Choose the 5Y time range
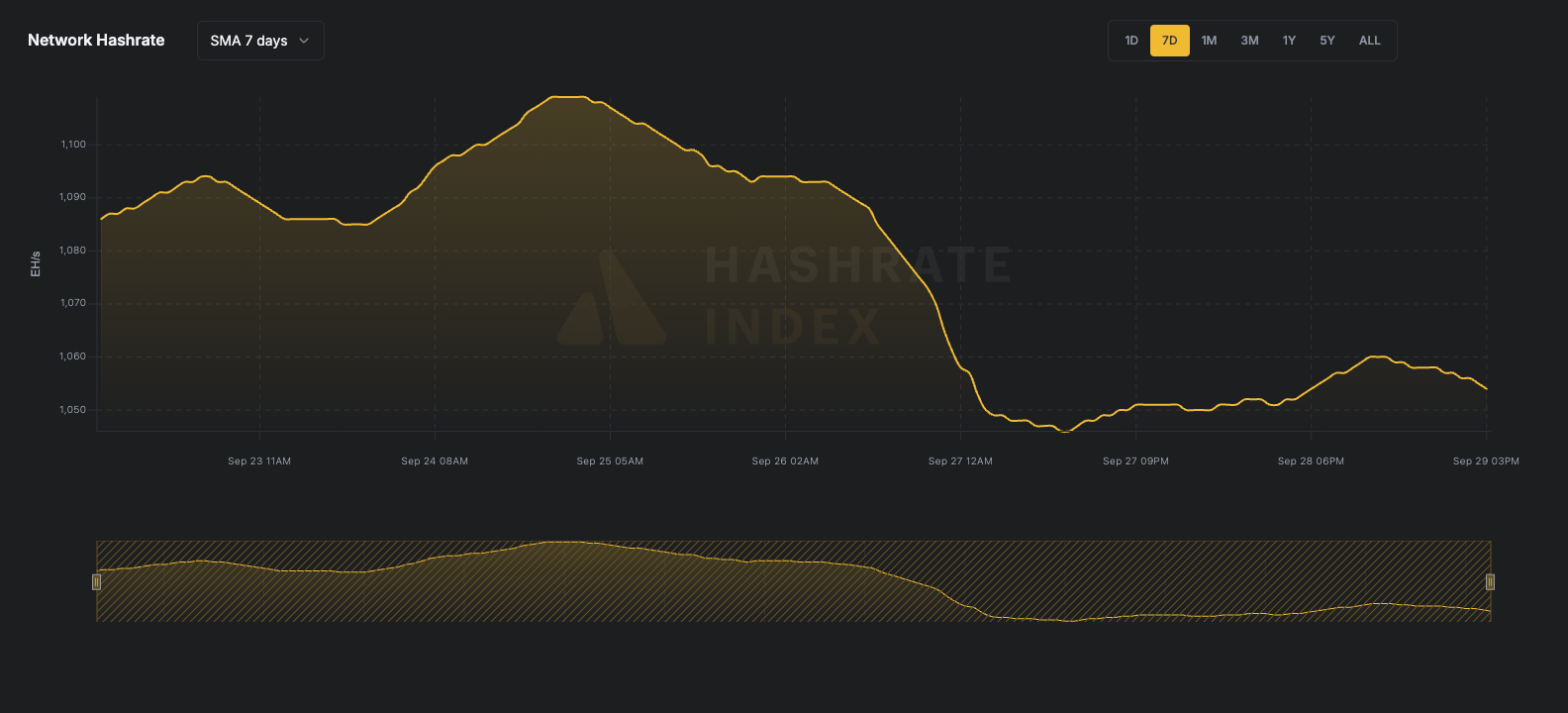 [x=1327, y=41]
